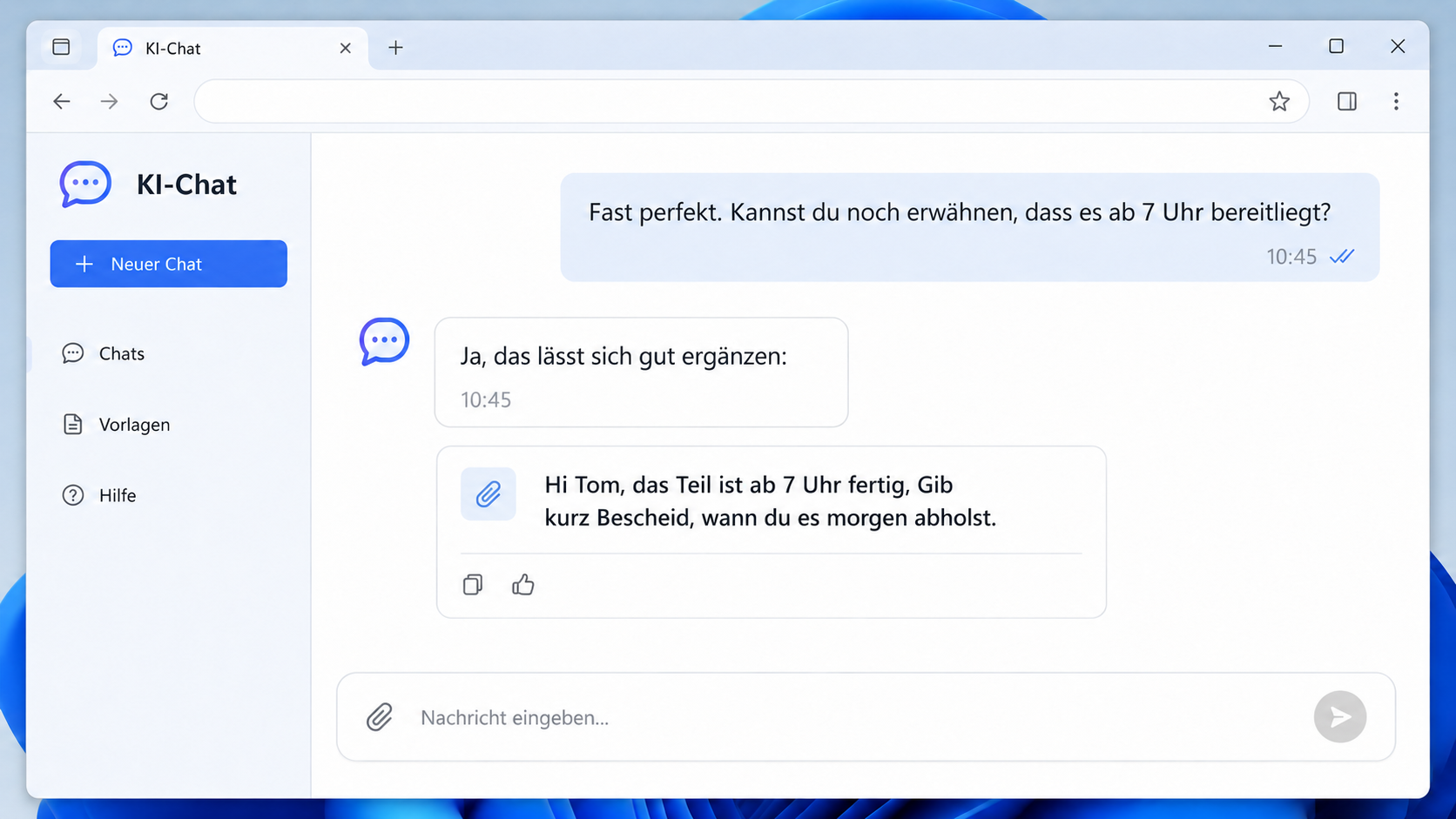Close the KI-Chat tab
Image resolution: width=1456 pixels, height=819 pixels.
(x=346, y=48)
